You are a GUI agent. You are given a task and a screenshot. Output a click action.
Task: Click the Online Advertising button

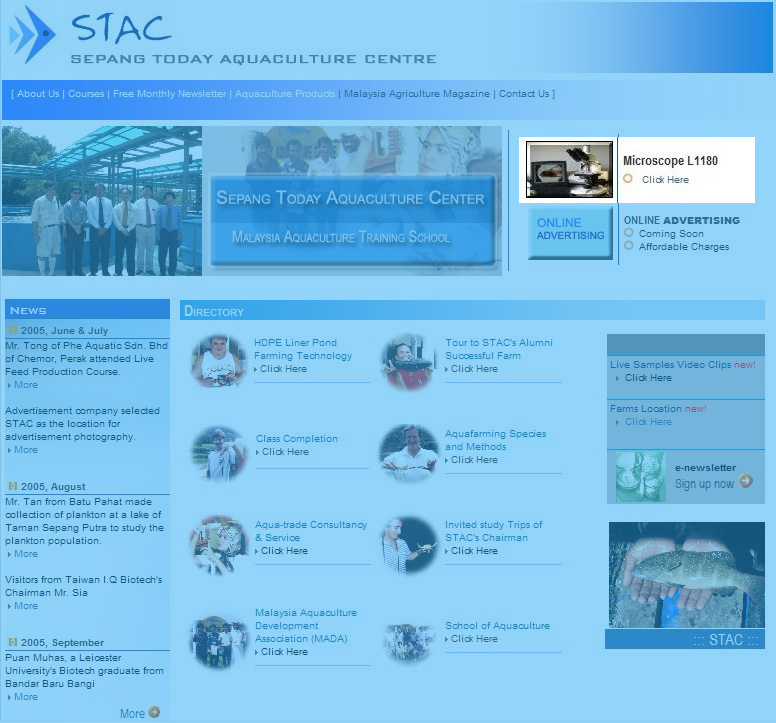point(570,231)
